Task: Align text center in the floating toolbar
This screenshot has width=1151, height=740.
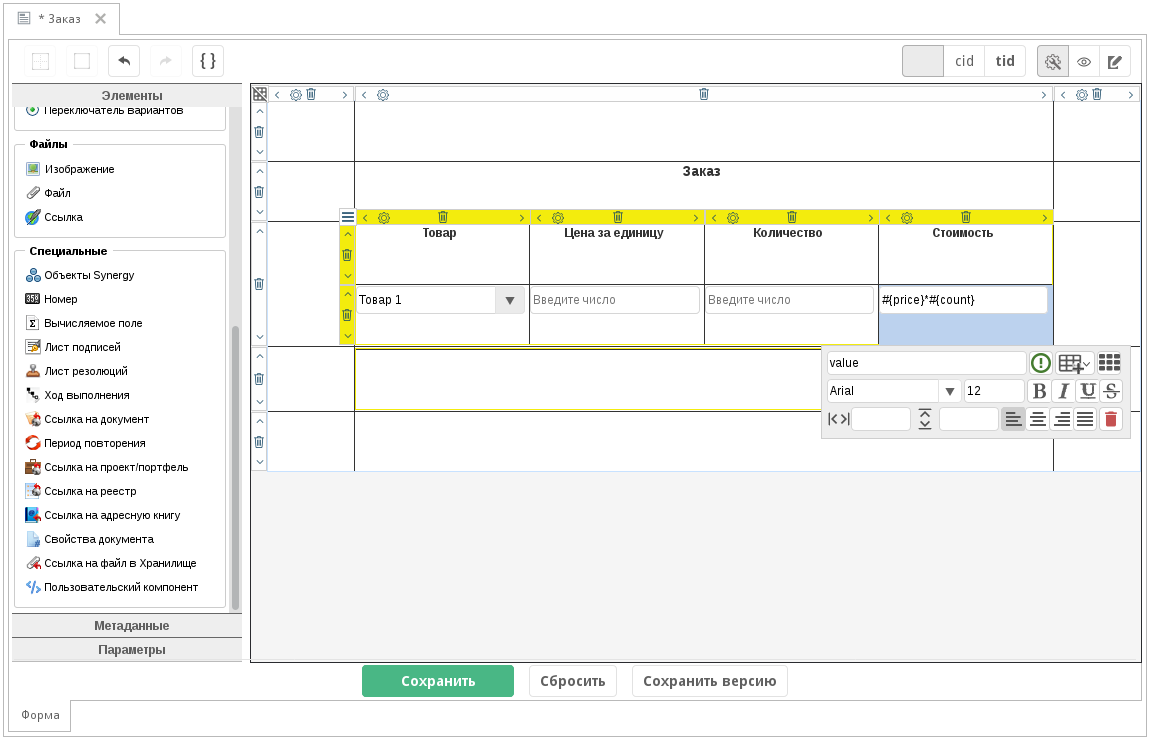Action: (1037, 419)
